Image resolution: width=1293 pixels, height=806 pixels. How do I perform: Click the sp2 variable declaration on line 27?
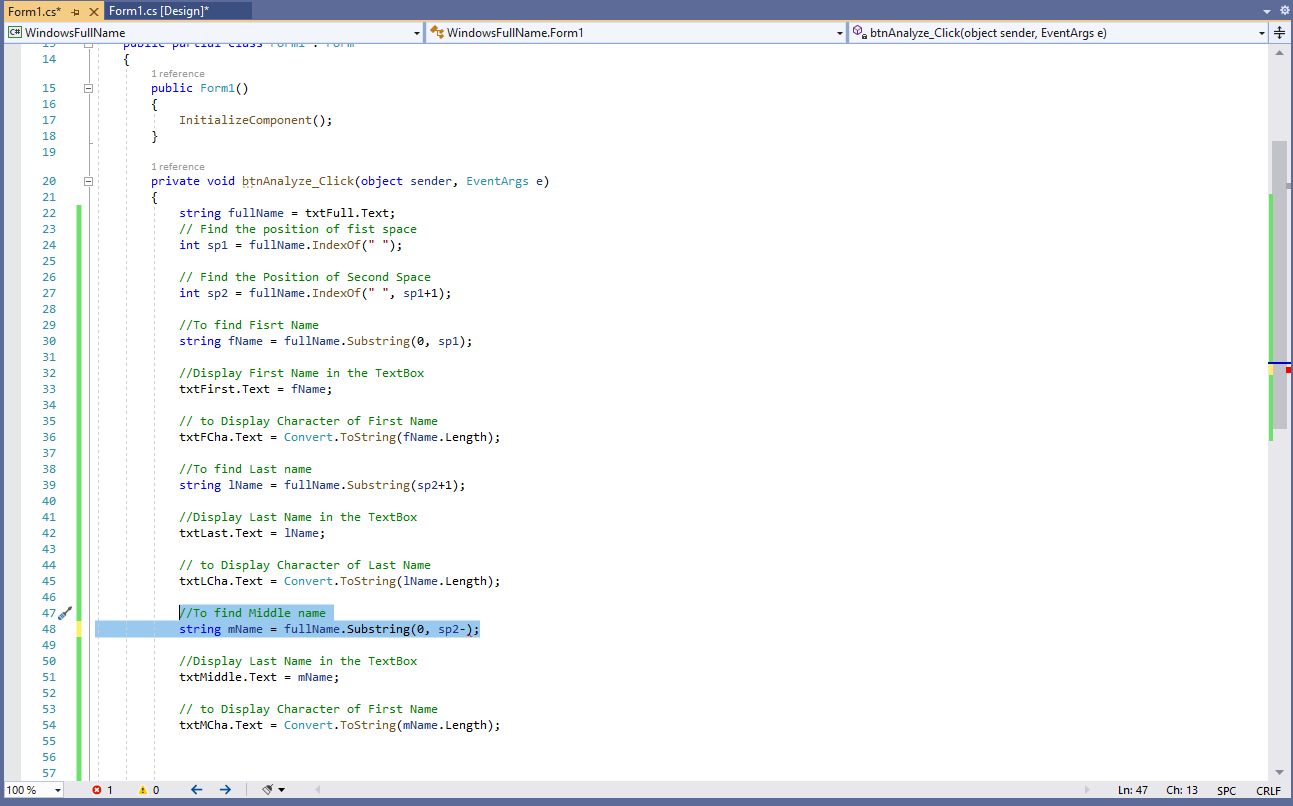(217, 293)
